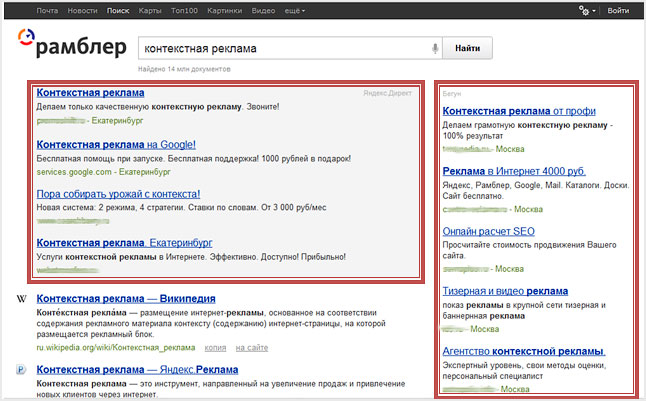Open sidebar ad 'Тизерная и видео реклама'

[505, 291]
